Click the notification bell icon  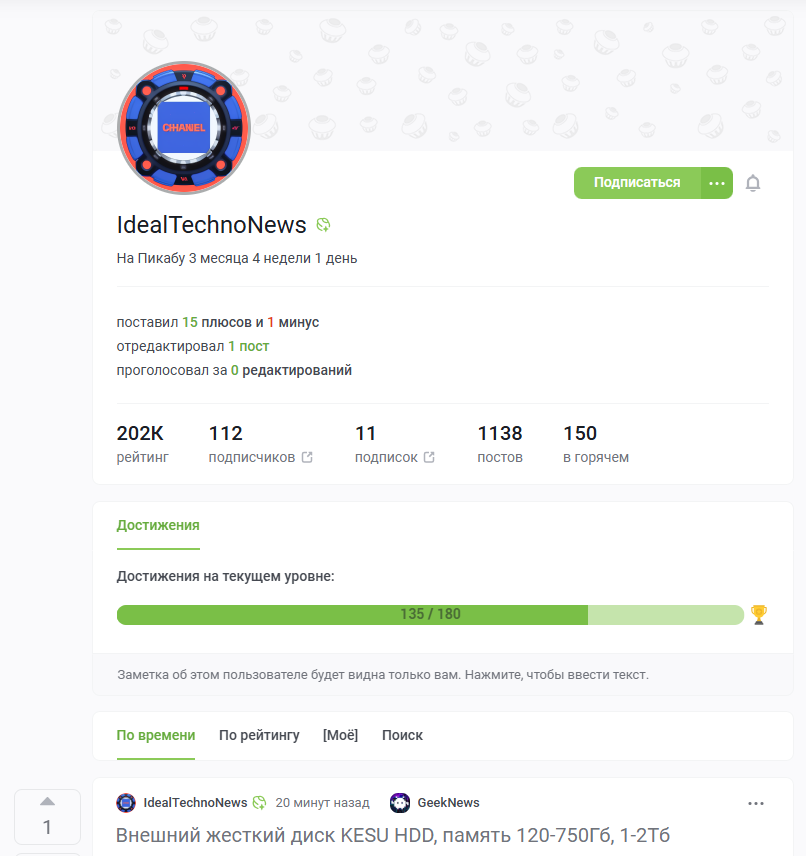tap(753, 183)
